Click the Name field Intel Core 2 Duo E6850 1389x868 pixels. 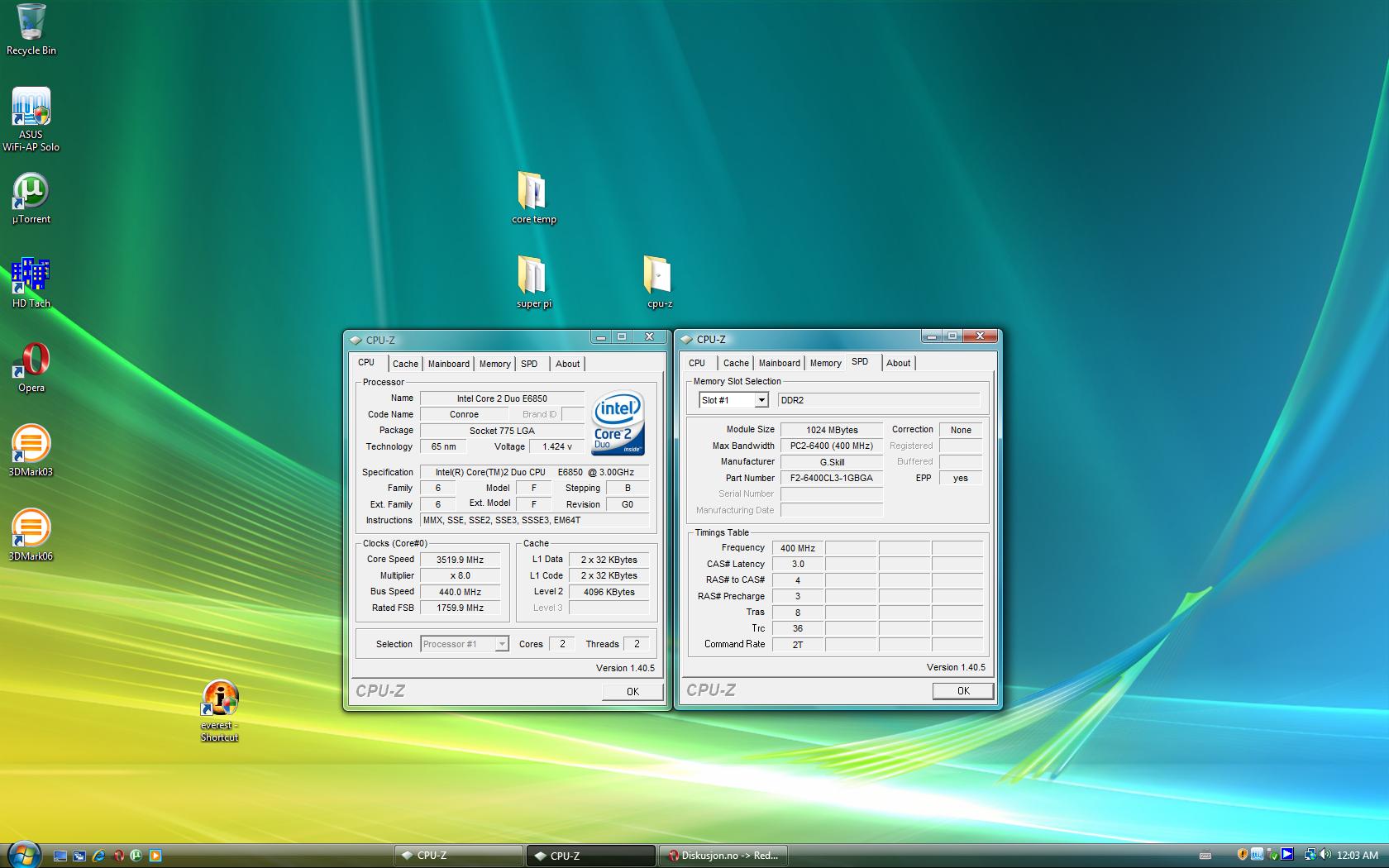[502, 398]
